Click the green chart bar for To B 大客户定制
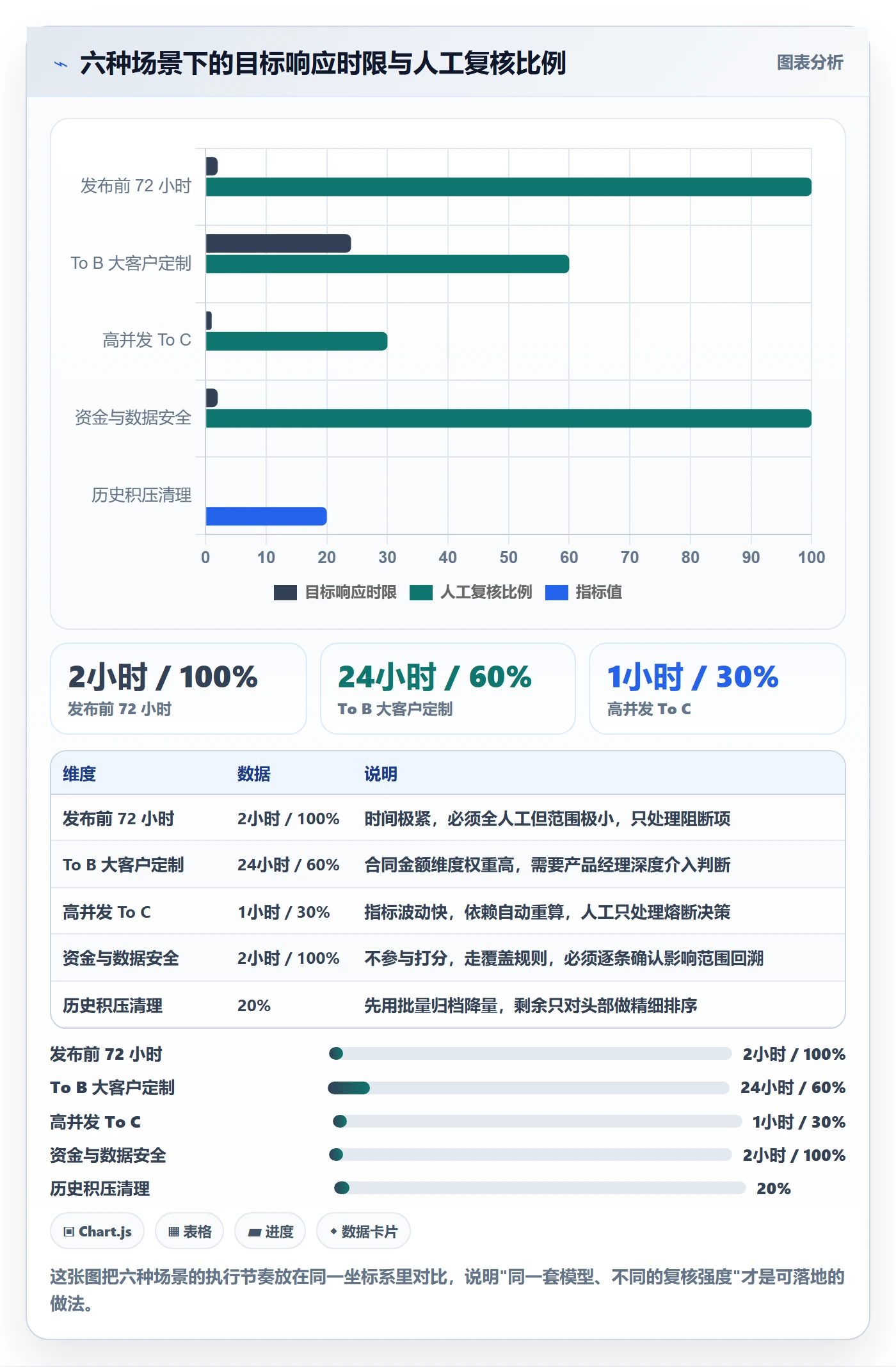This screenshot has width=896, height=1367. tap(388, 264)
